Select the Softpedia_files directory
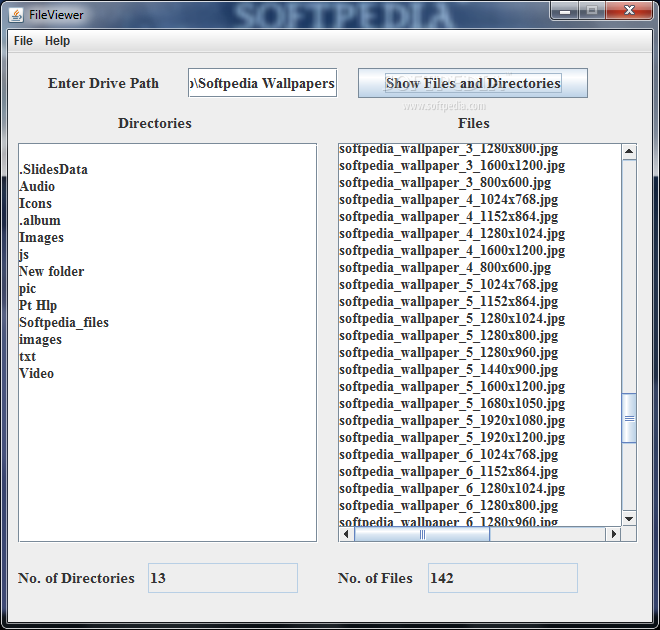This screenshot has width=660, height=630. tap(64, 322)
